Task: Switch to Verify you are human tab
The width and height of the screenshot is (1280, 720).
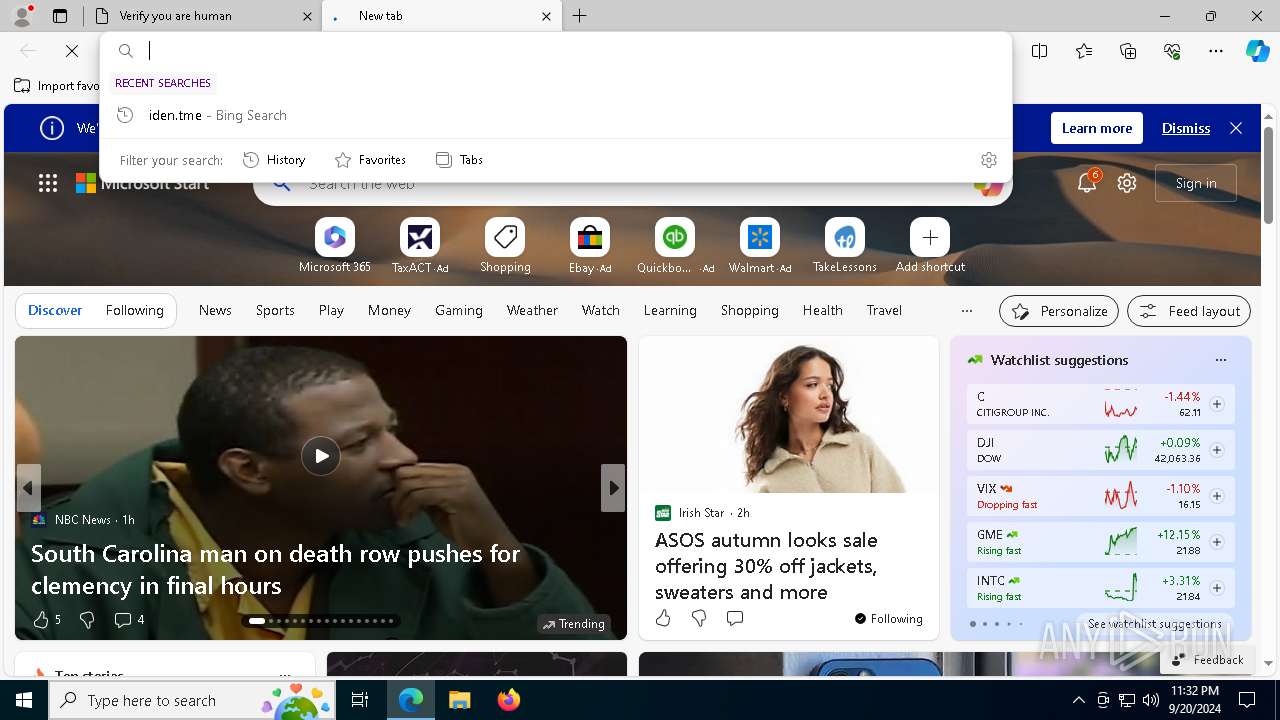Action: coord(203,16)
